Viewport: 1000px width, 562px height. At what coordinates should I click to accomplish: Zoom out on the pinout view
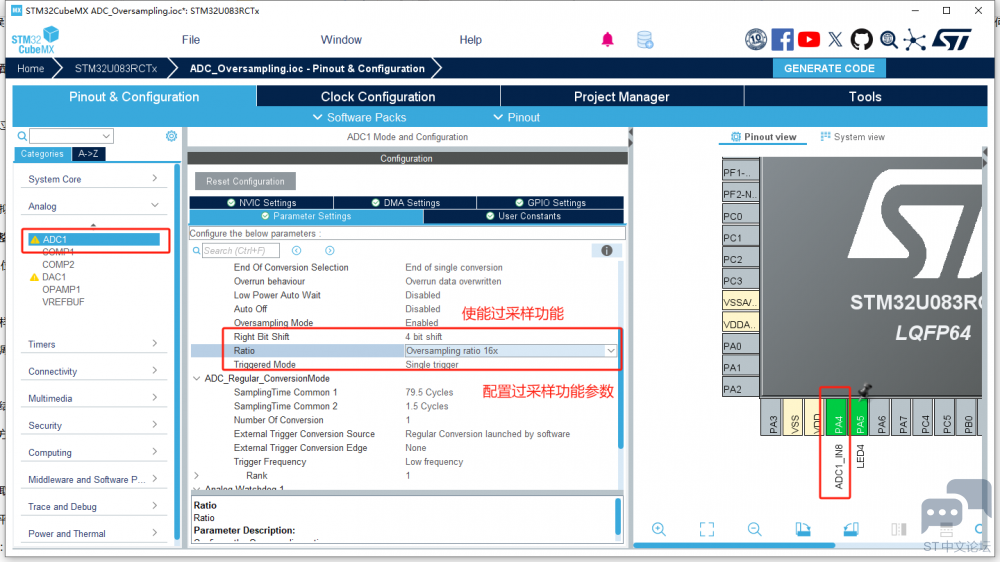pos(754,529)
